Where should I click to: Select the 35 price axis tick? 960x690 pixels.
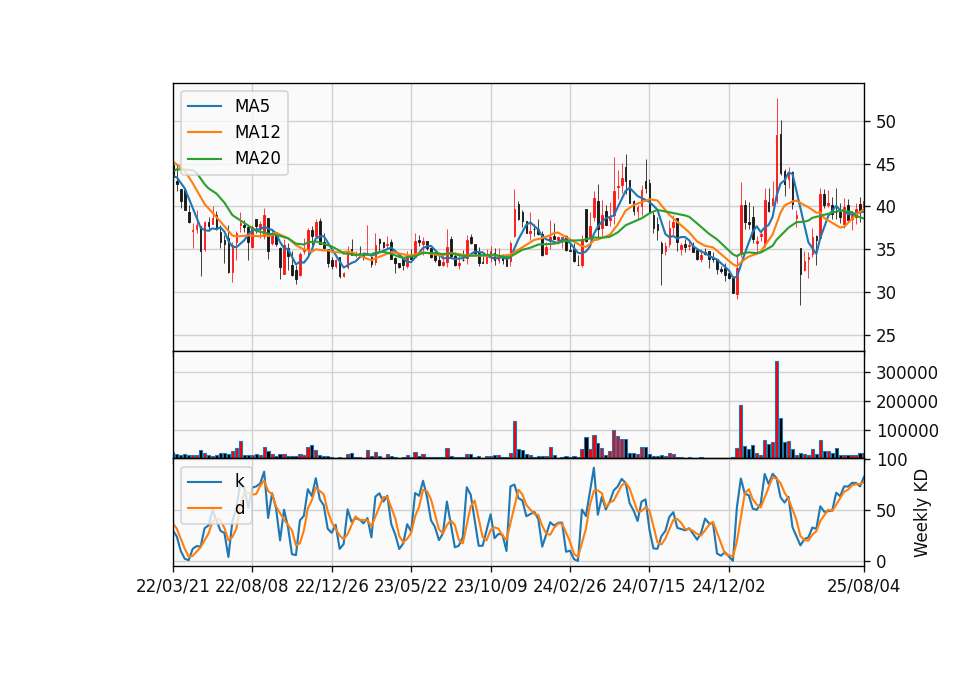pyautogui.click(x=885, y=250)
